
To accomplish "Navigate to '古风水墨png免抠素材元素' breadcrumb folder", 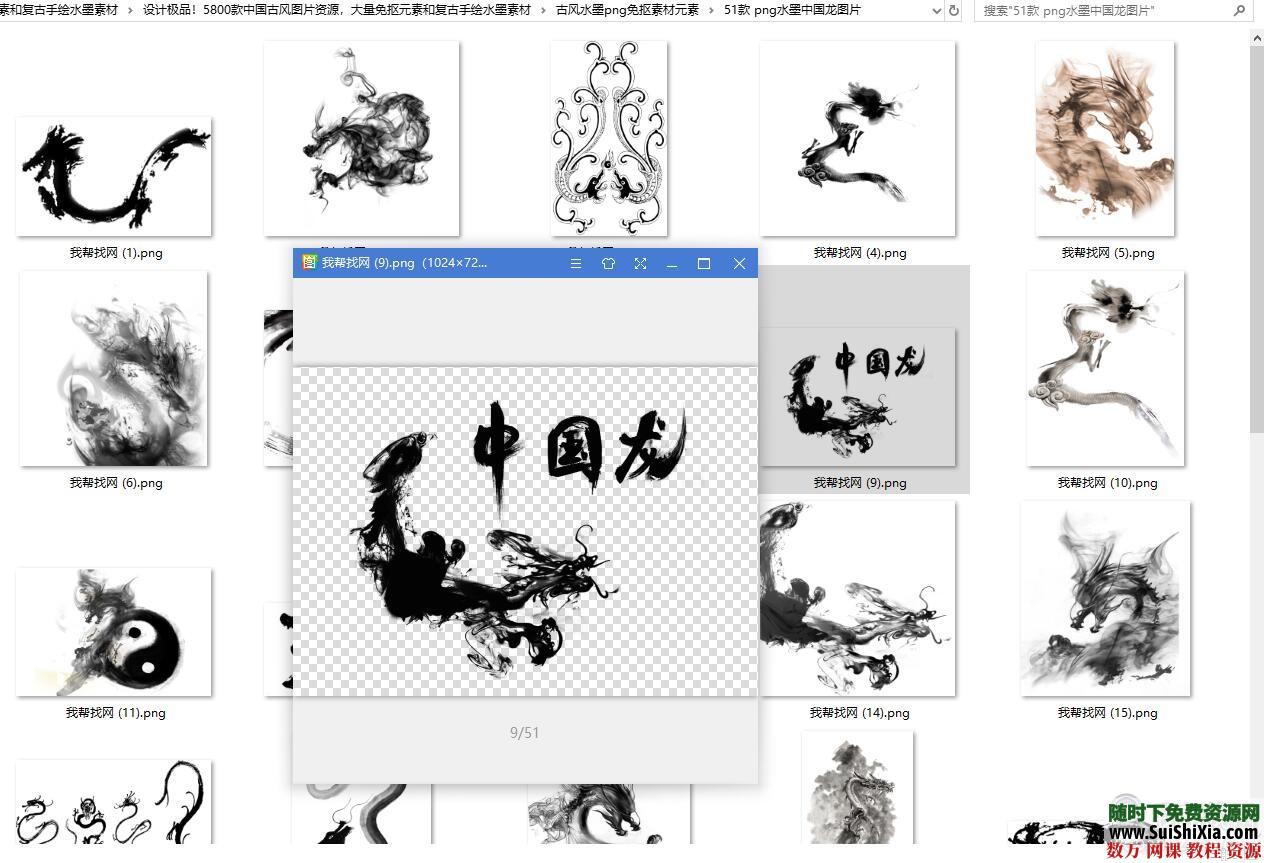I will (627, 10).
